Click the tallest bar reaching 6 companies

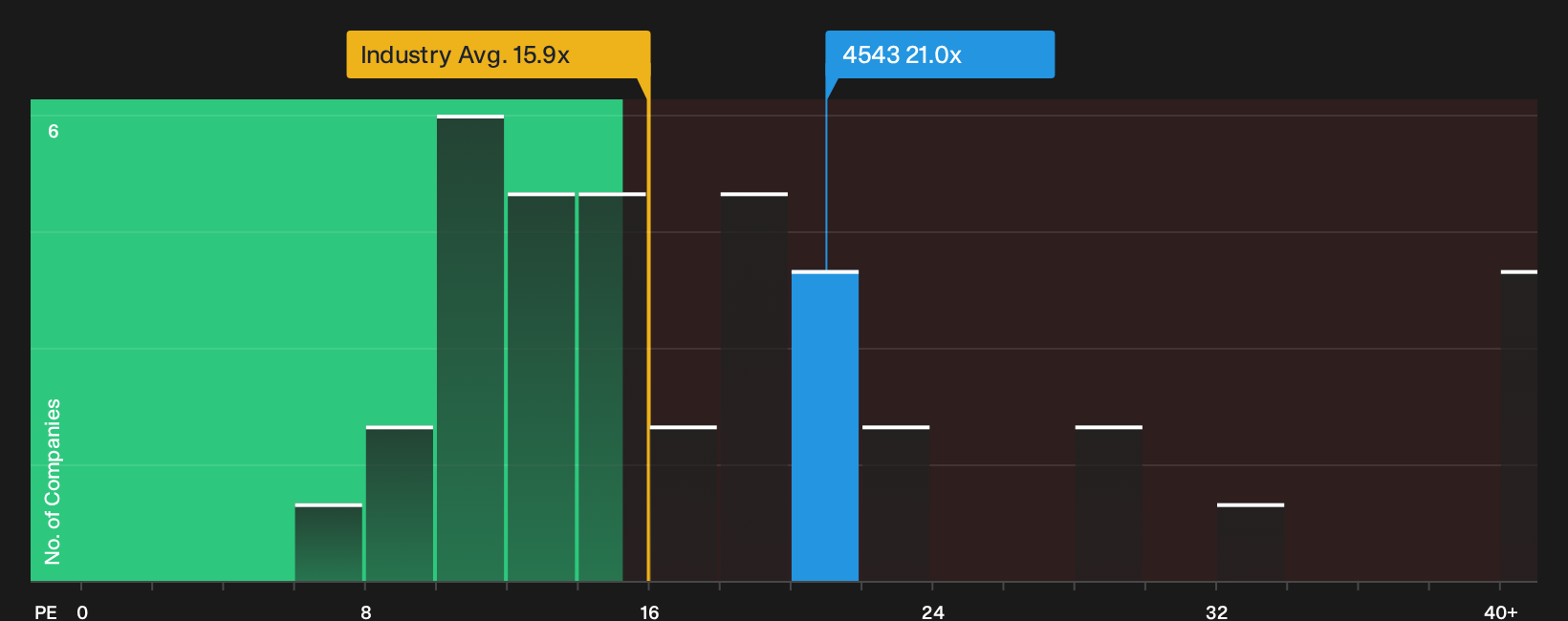[470, 349]
